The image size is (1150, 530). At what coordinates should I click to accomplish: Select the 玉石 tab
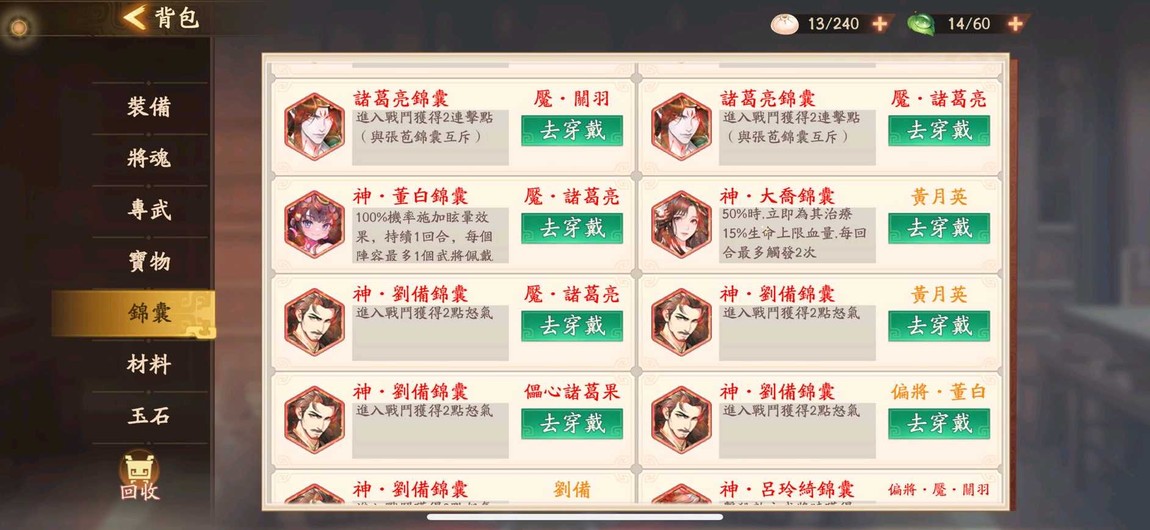pyautogui.click(x=149, y=416)
